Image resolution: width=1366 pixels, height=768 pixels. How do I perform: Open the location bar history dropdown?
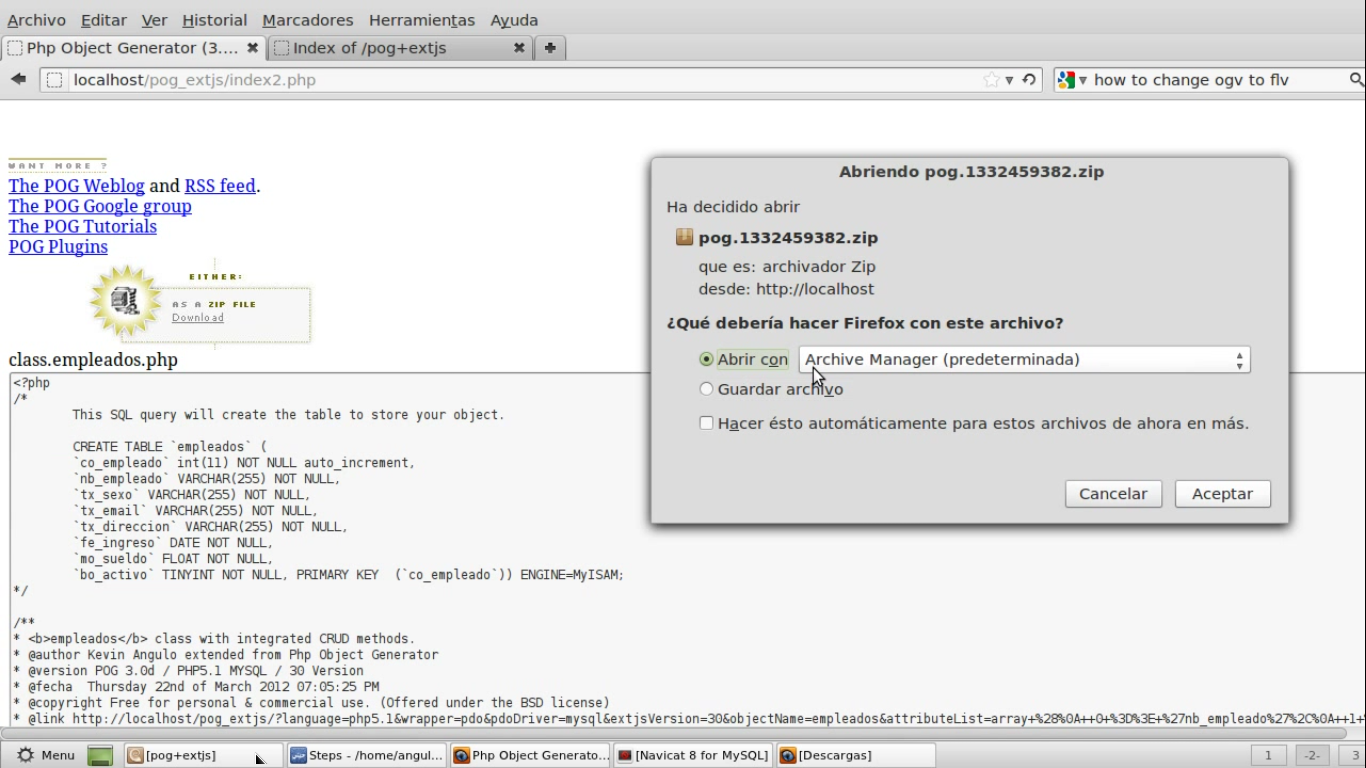tap(1011, 79)
